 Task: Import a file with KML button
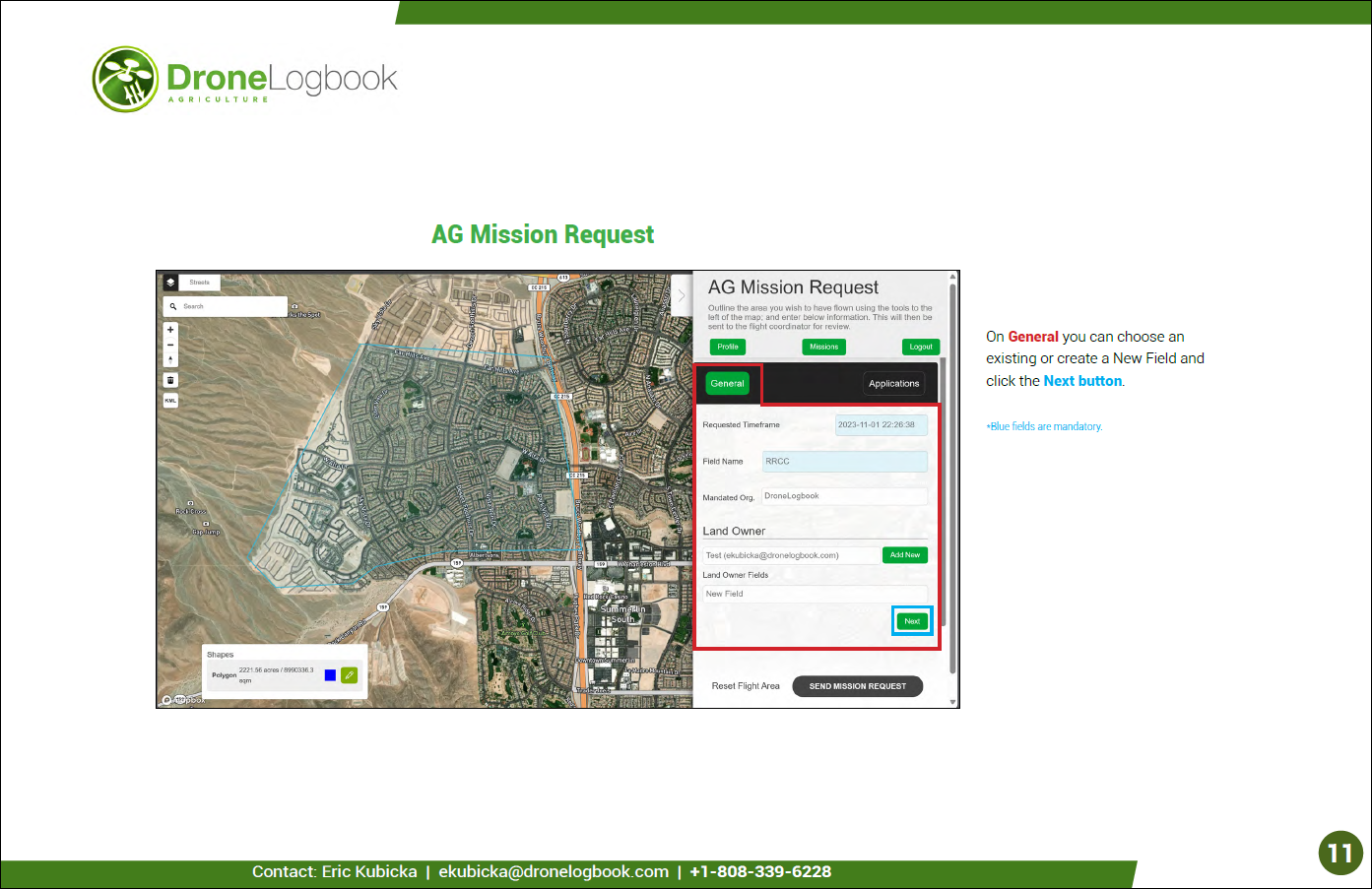click(170, 400)
